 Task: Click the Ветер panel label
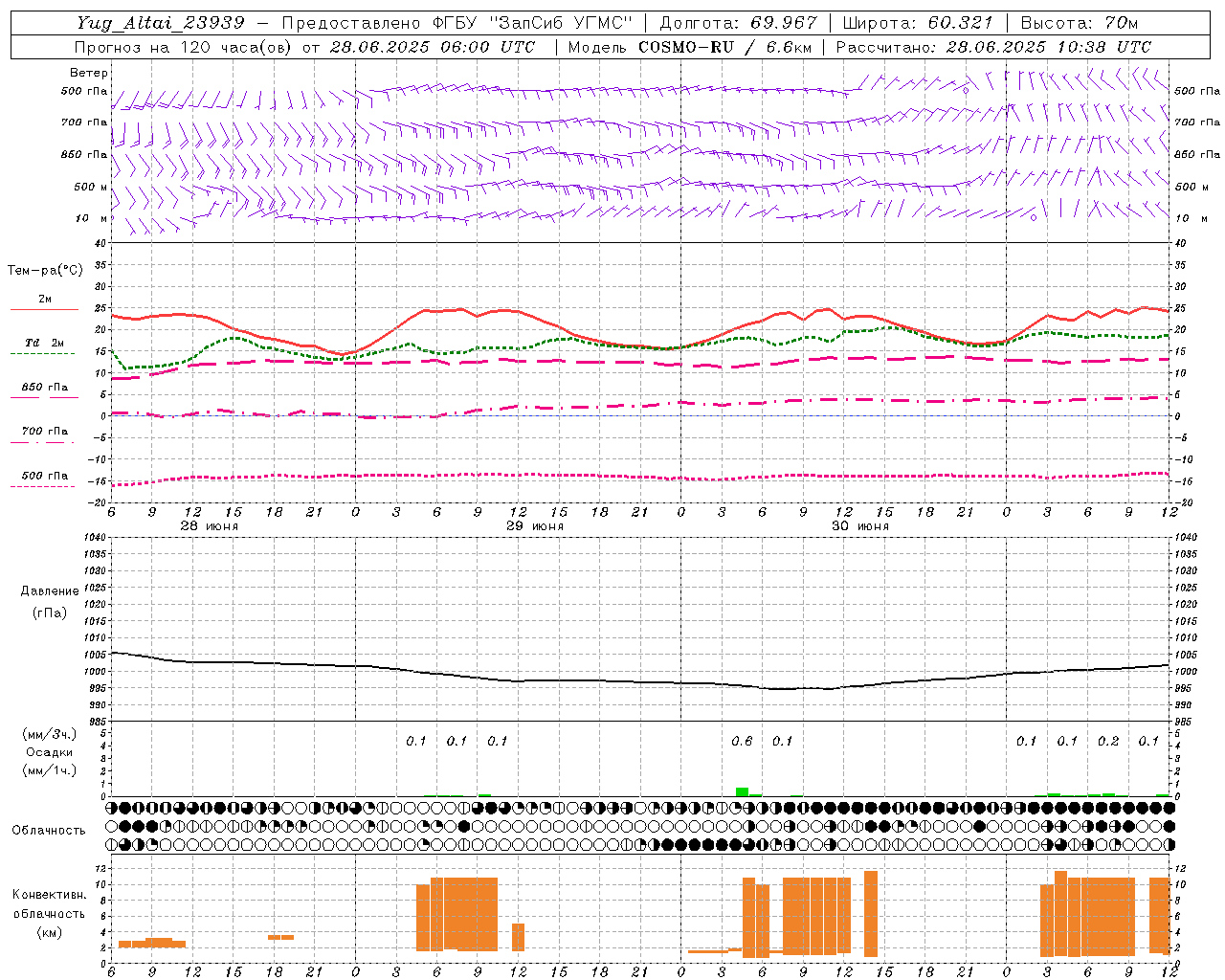(x=89, y=73)
